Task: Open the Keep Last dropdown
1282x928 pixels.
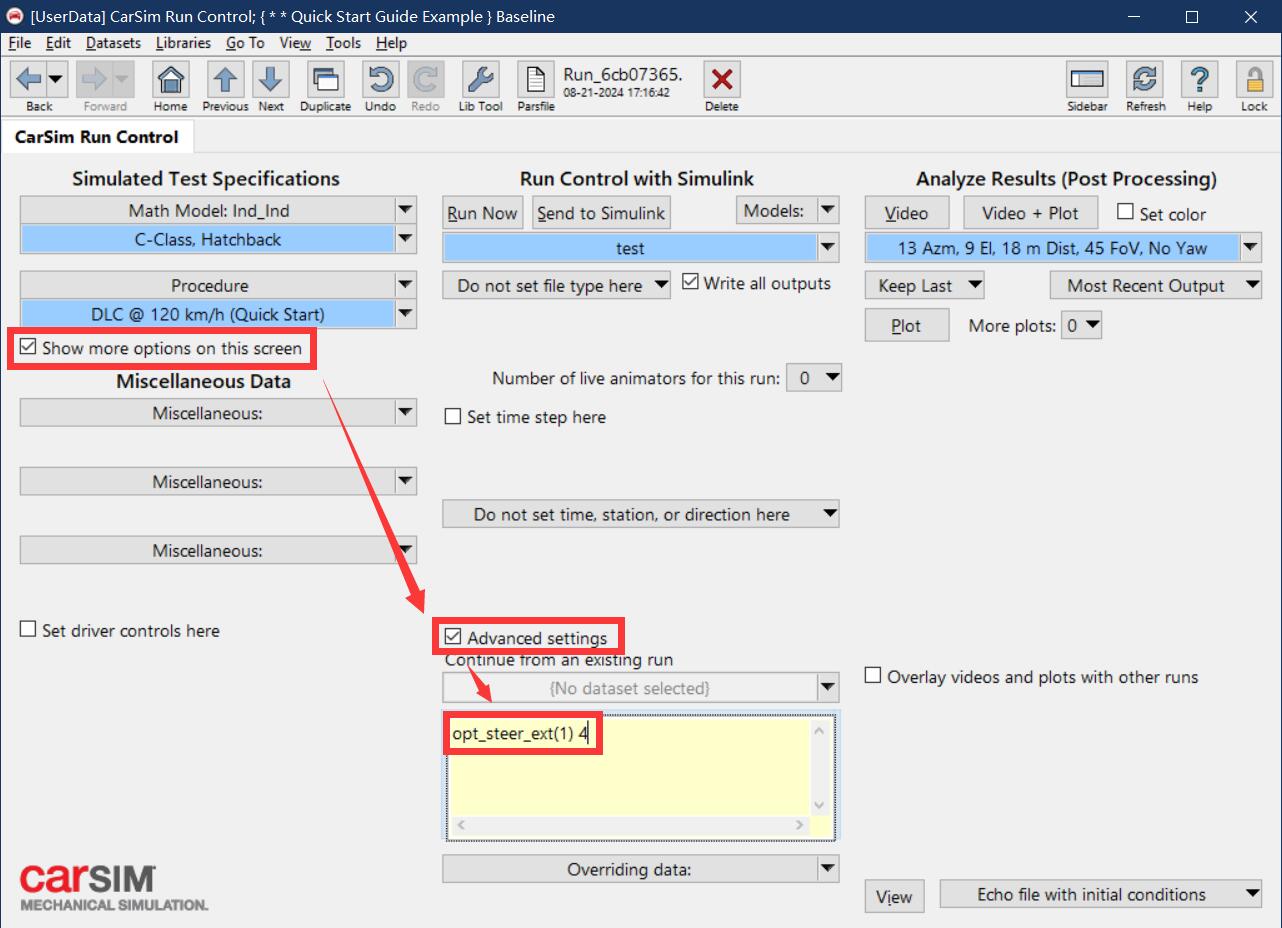Action: pos(925,285)
